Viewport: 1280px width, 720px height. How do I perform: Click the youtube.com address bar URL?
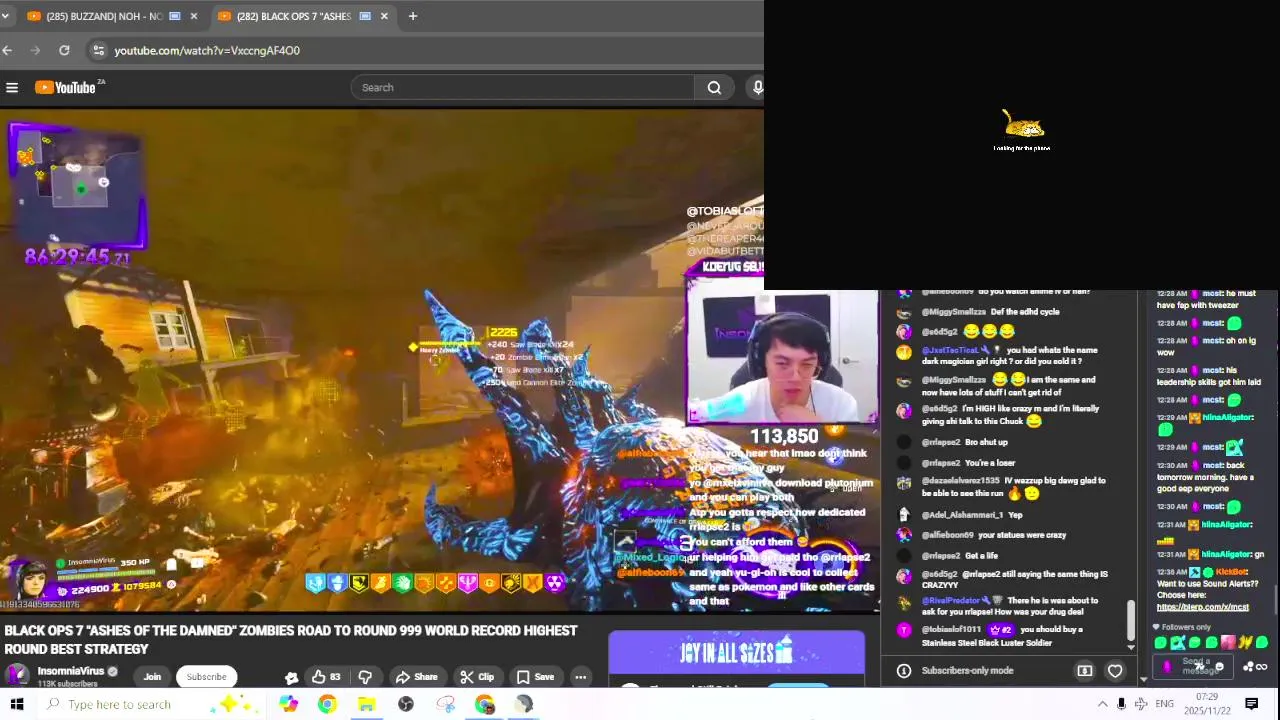tap(207, 50)
